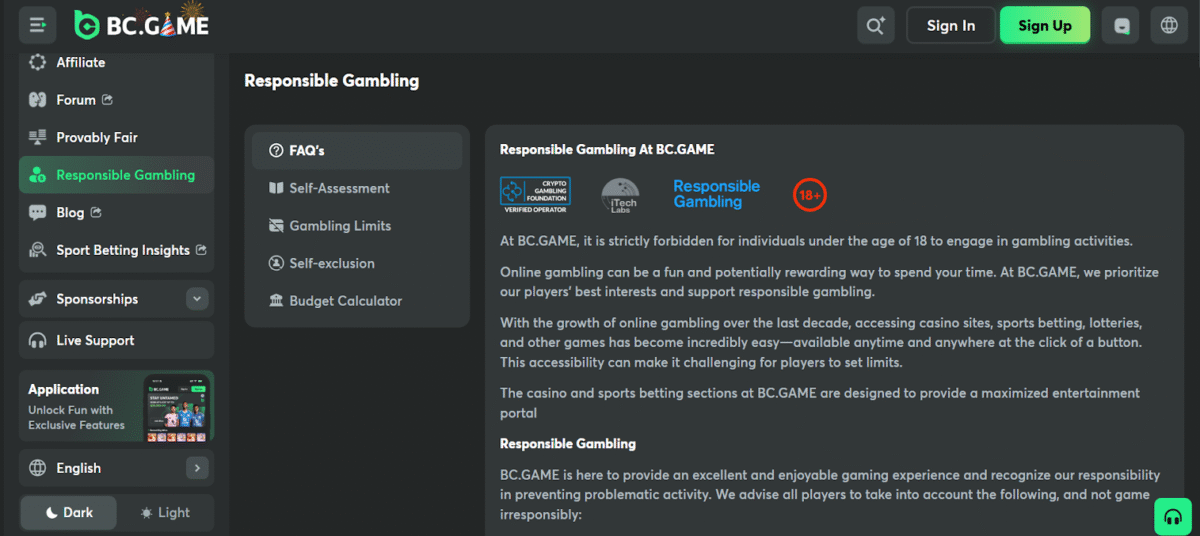Screen dimensions: 1200x536
Task: Open the chat messages icon in header
Action: click(x=1121, y=25)
